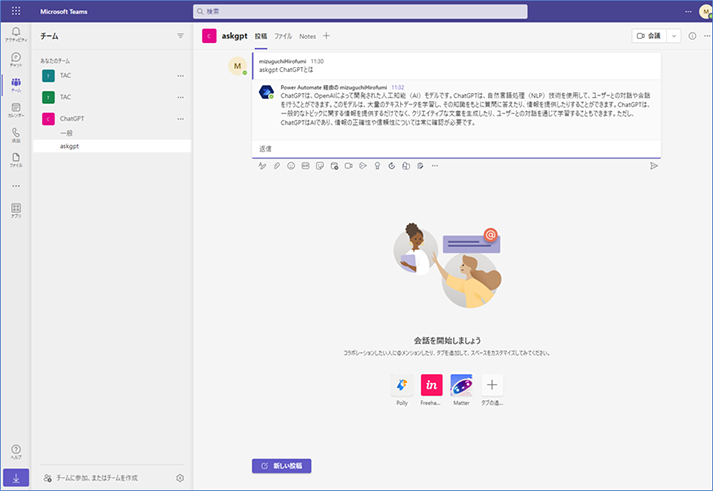713x491 pixels.
Task: Show more apps via rail ellipsis
Action: (16, 185)
